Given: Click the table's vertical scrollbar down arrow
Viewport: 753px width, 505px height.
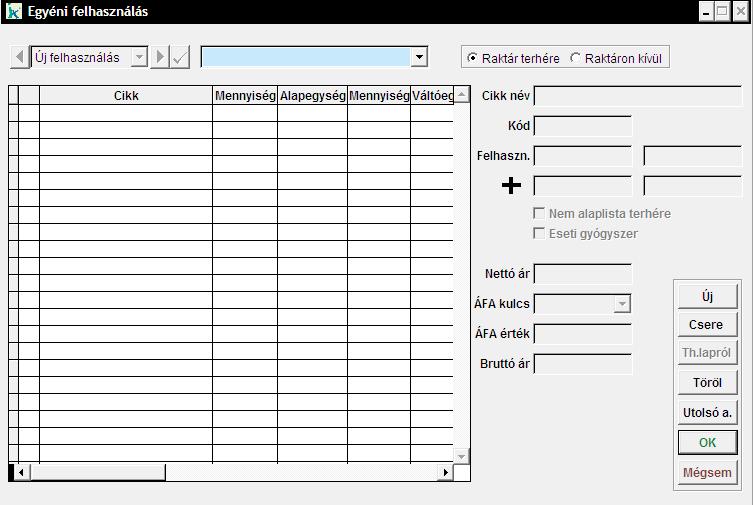Looking at the screenshot, I should (x=461, y=456).
